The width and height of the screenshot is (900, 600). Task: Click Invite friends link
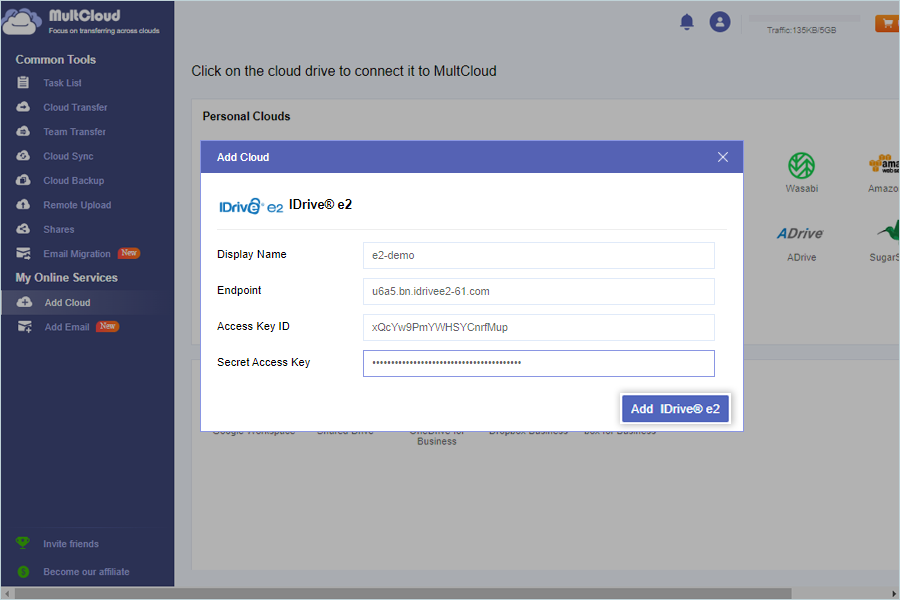(x=71, y=544)
